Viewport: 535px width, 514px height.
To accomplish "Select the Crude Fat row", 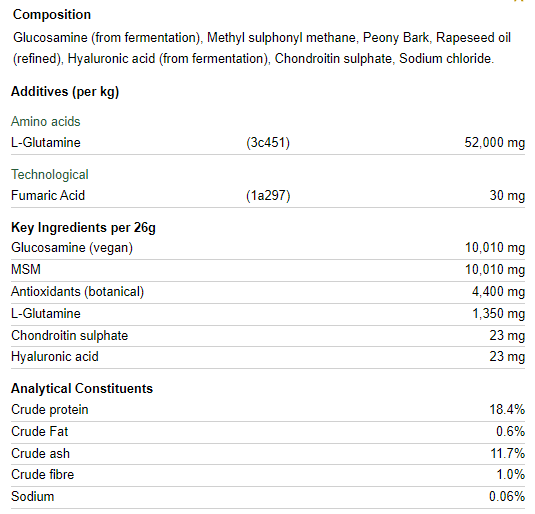I will (x=268, y=432).
